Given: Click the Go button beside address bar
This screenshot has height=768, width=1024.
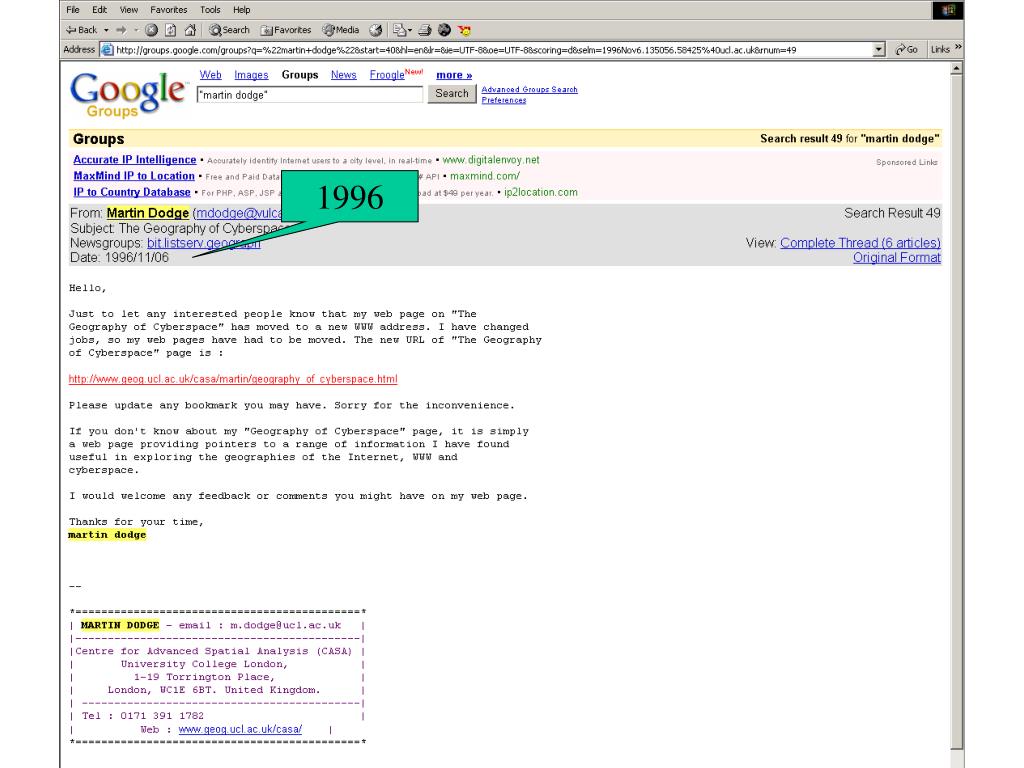Looking at the screenshot, I should (906, 50).
